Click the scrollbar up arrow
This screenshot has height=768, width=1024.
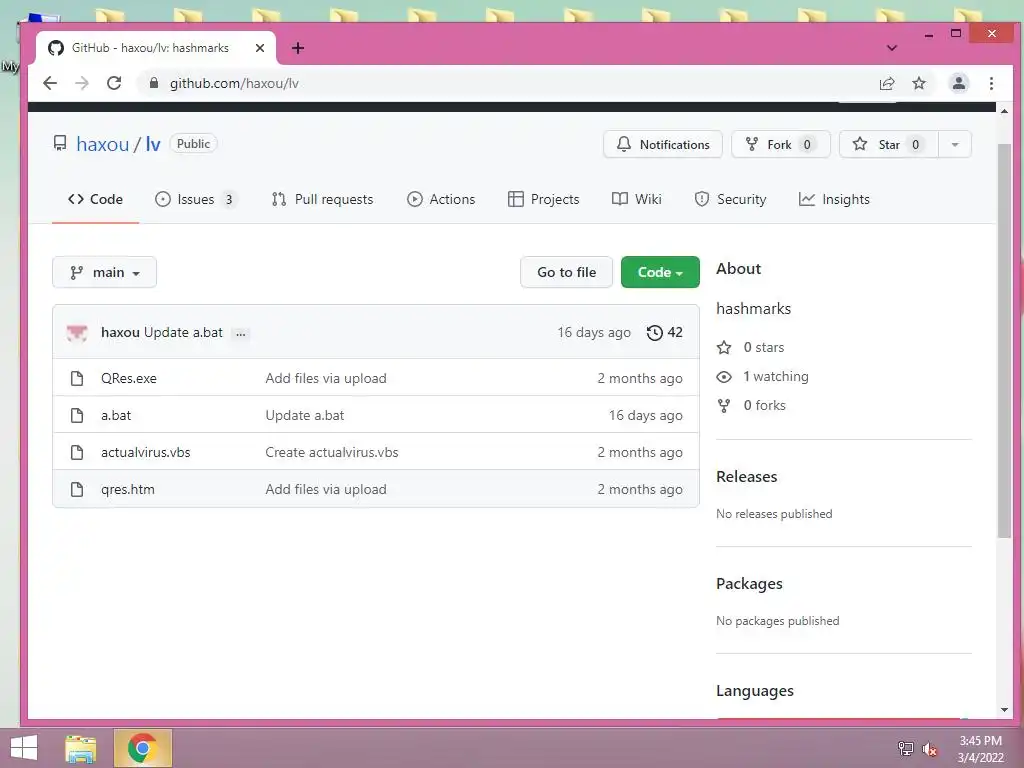pyautogui.click(x=1004, y=112)
